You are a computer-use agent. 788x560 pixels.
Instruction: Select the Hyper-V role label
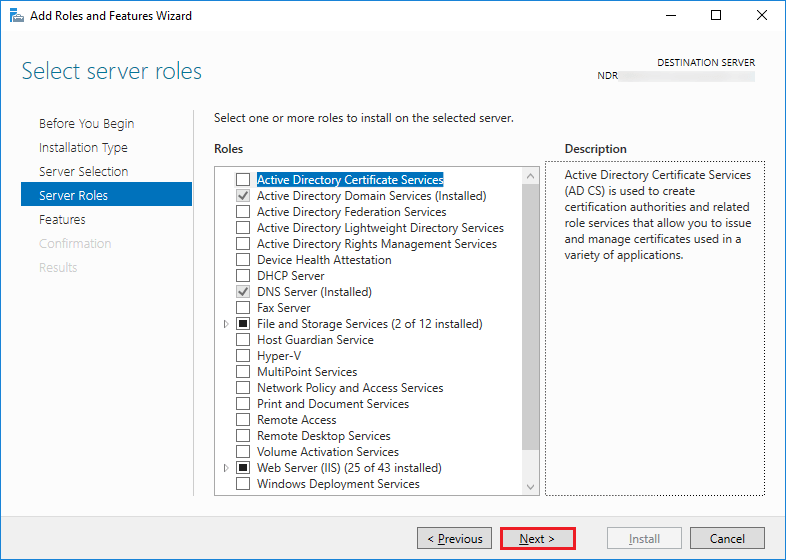279,356
